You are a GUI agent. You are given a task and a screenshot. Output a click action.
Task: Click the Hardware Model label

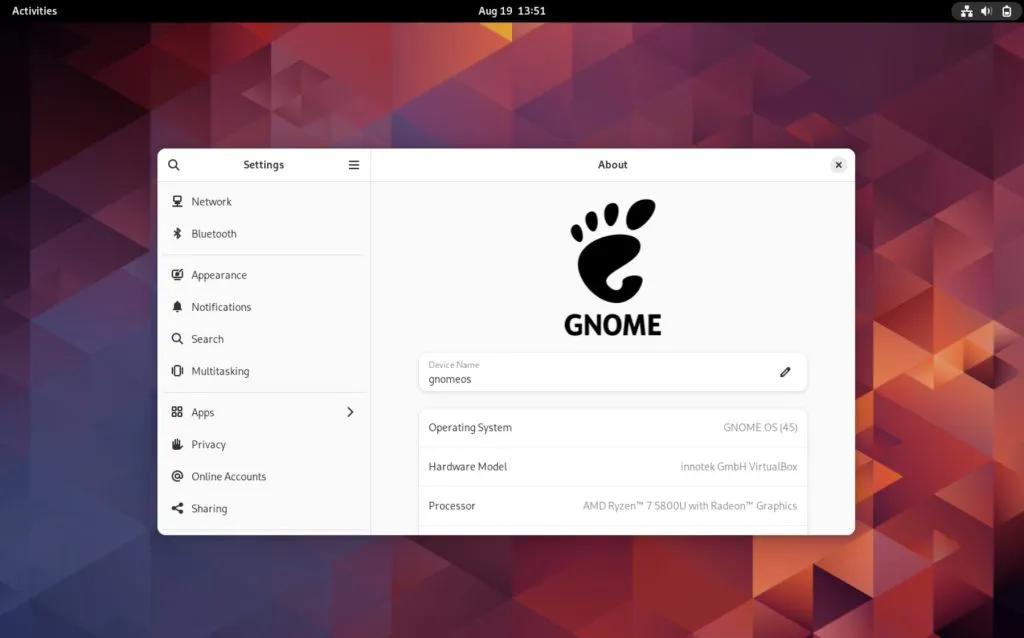pyautogui.click(x=468, y=467)
